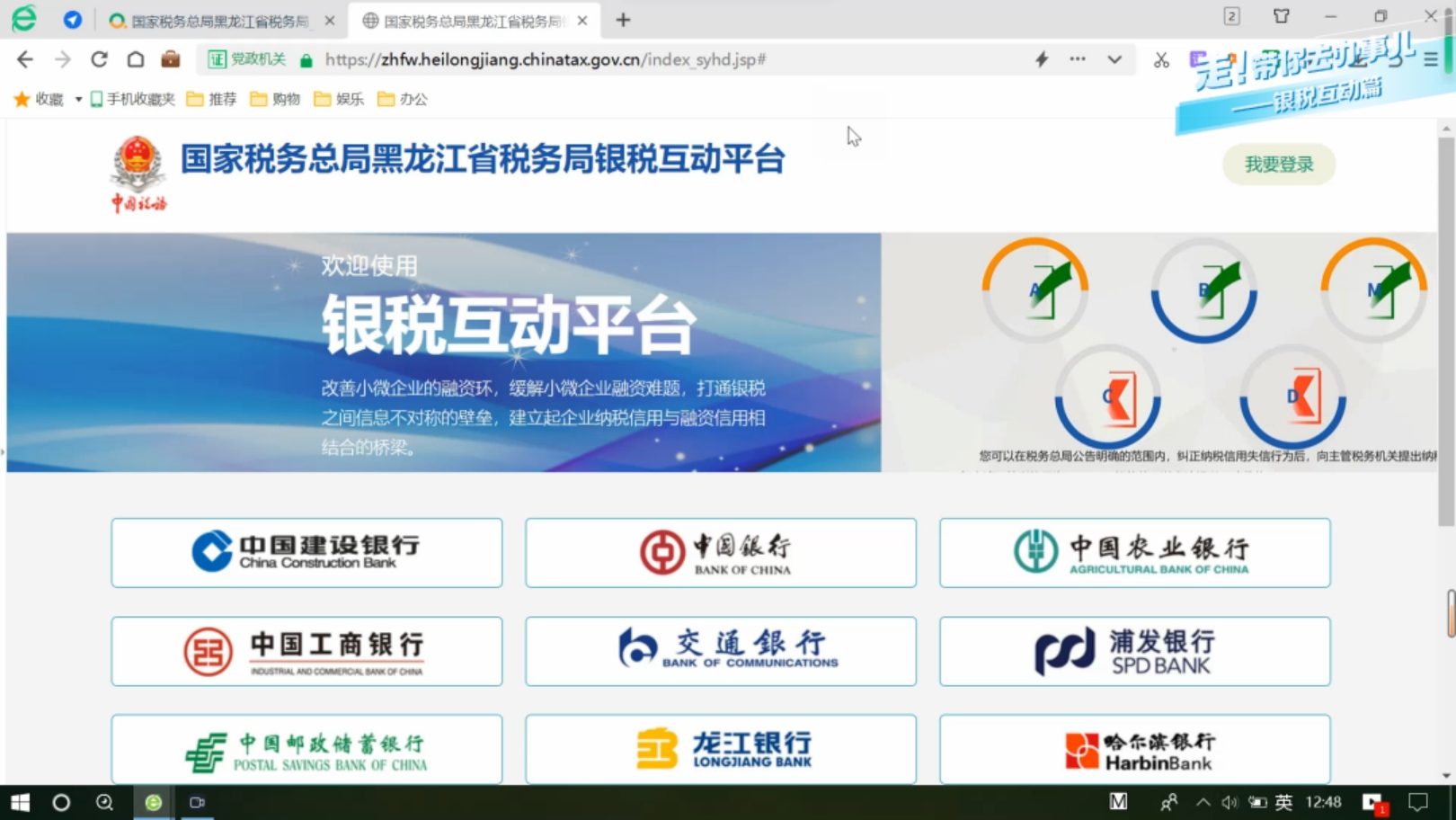Expand the favorites dropdown arrow
Screen dimensions: 1456x820
[x=78, y=99]
